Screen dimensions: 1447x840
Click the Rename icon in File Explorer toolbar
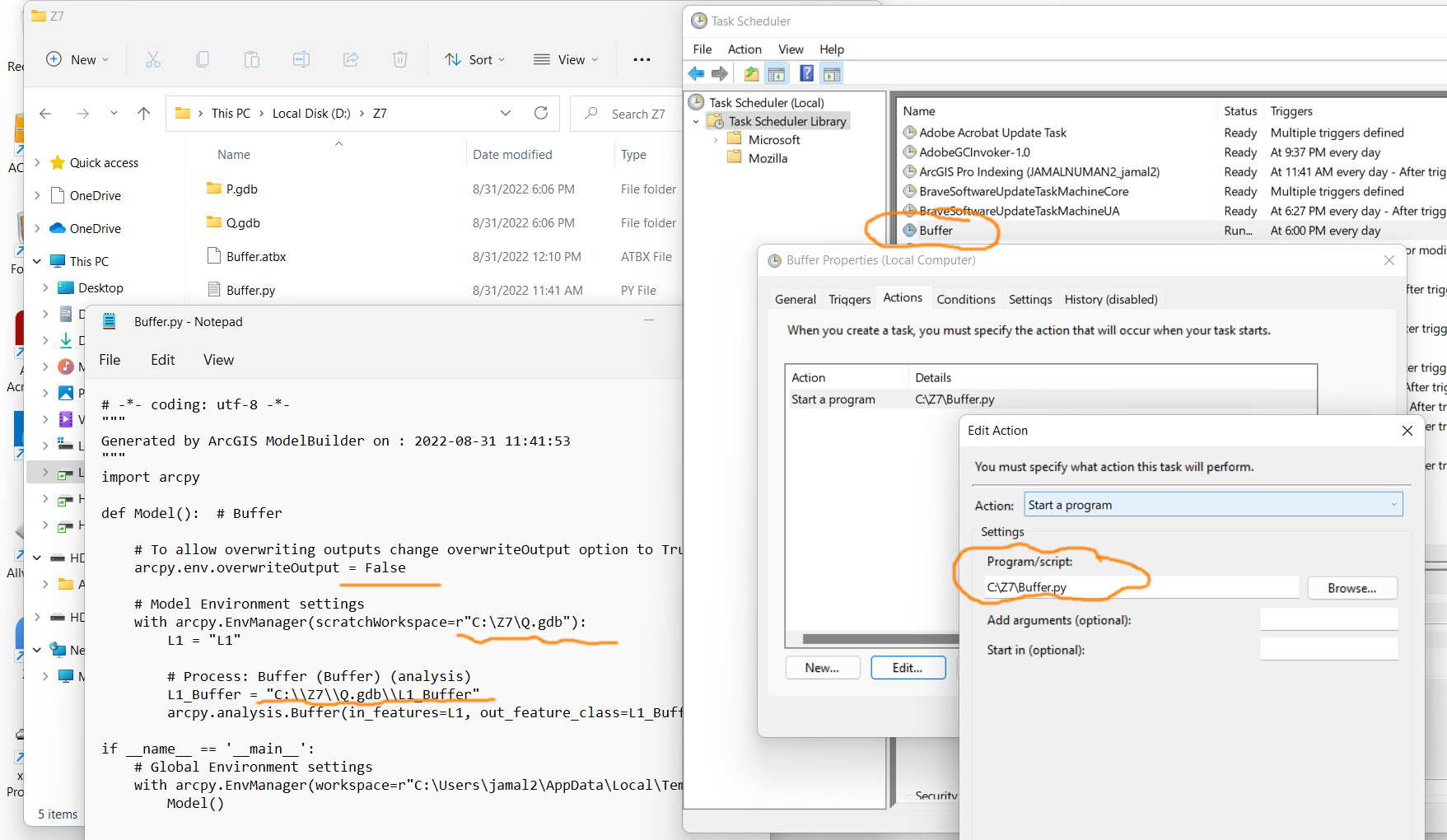point(301,59)
